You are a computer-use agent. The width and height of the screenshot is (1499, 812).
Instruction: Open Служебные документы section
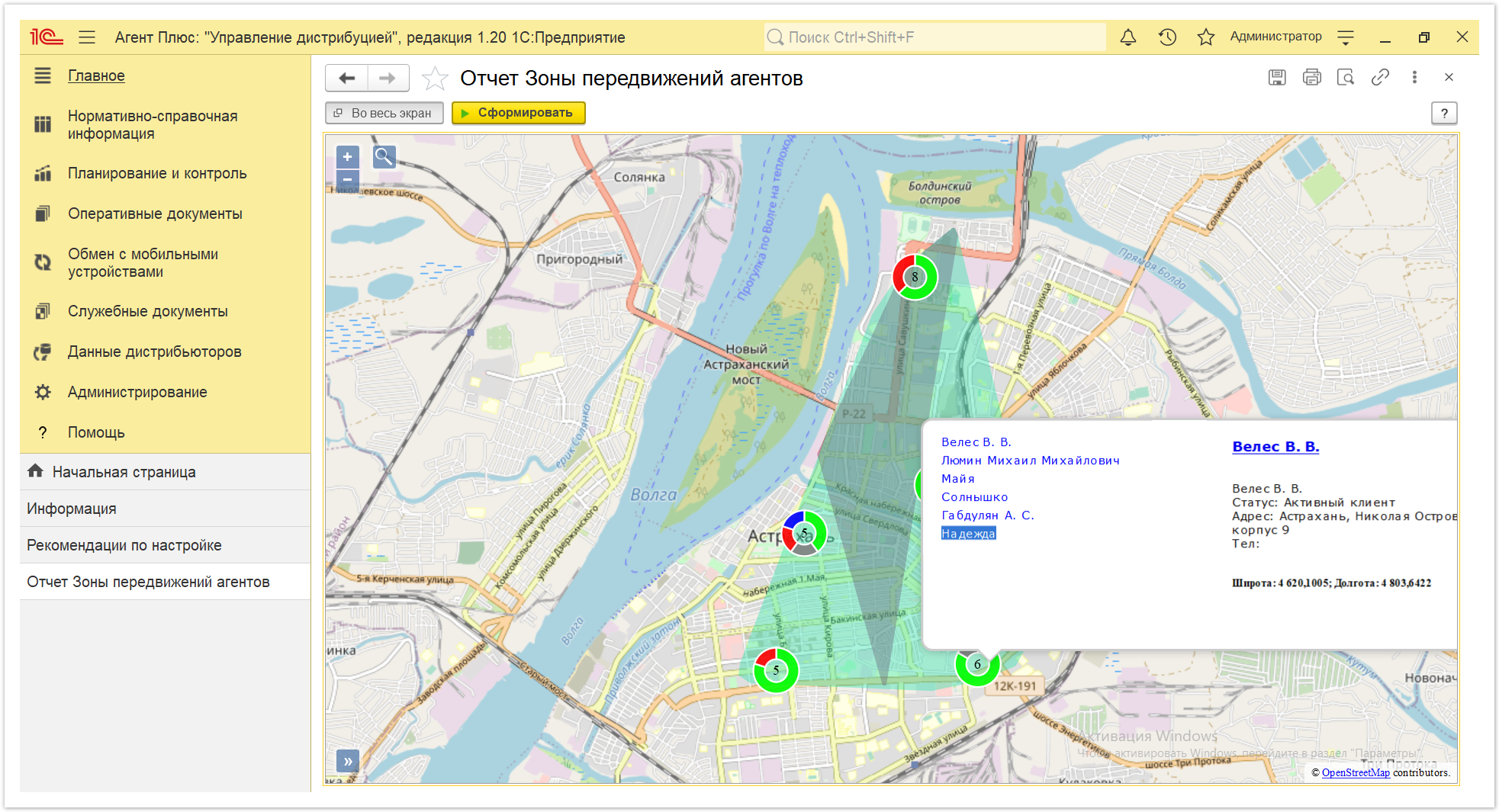(148, 311)
